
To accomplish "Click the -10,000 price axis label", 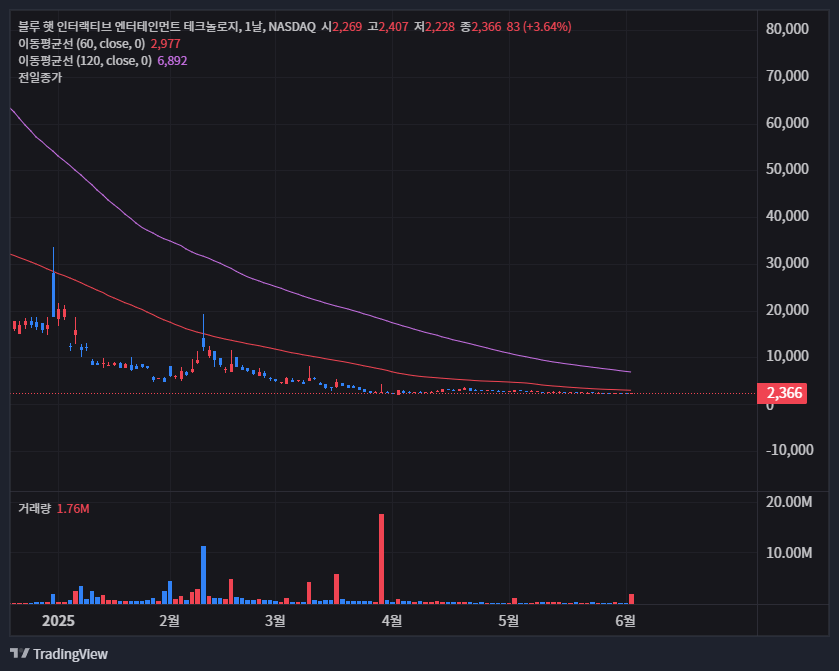I will click(x=789, y=449).
